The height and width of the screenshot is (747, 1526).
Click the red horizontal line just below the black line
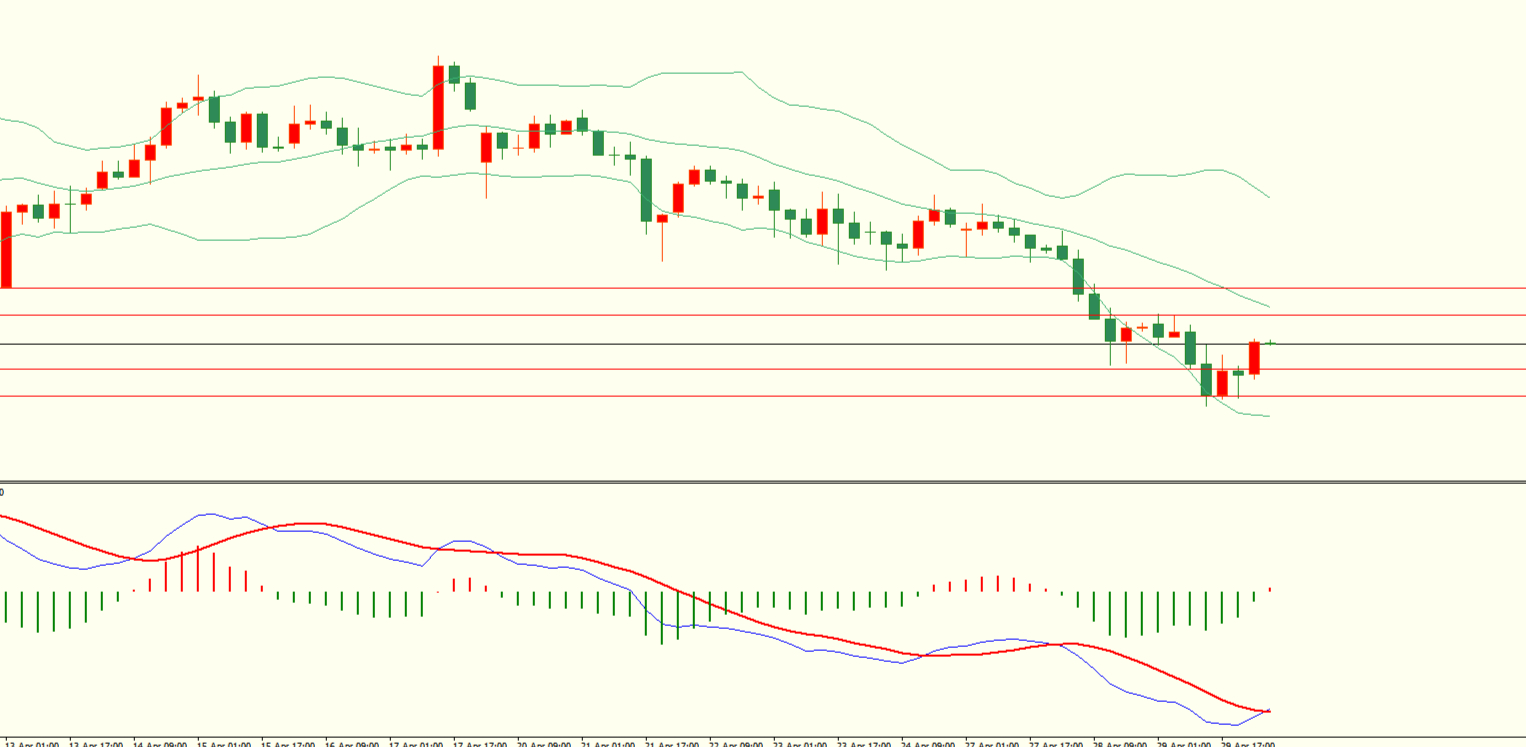point(700,369)
